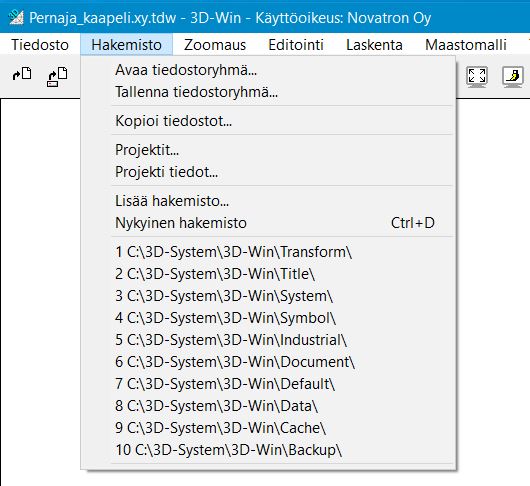Click the open file toolbar icon
This screenshot has width=530, height=486.
tap(22, 74)
